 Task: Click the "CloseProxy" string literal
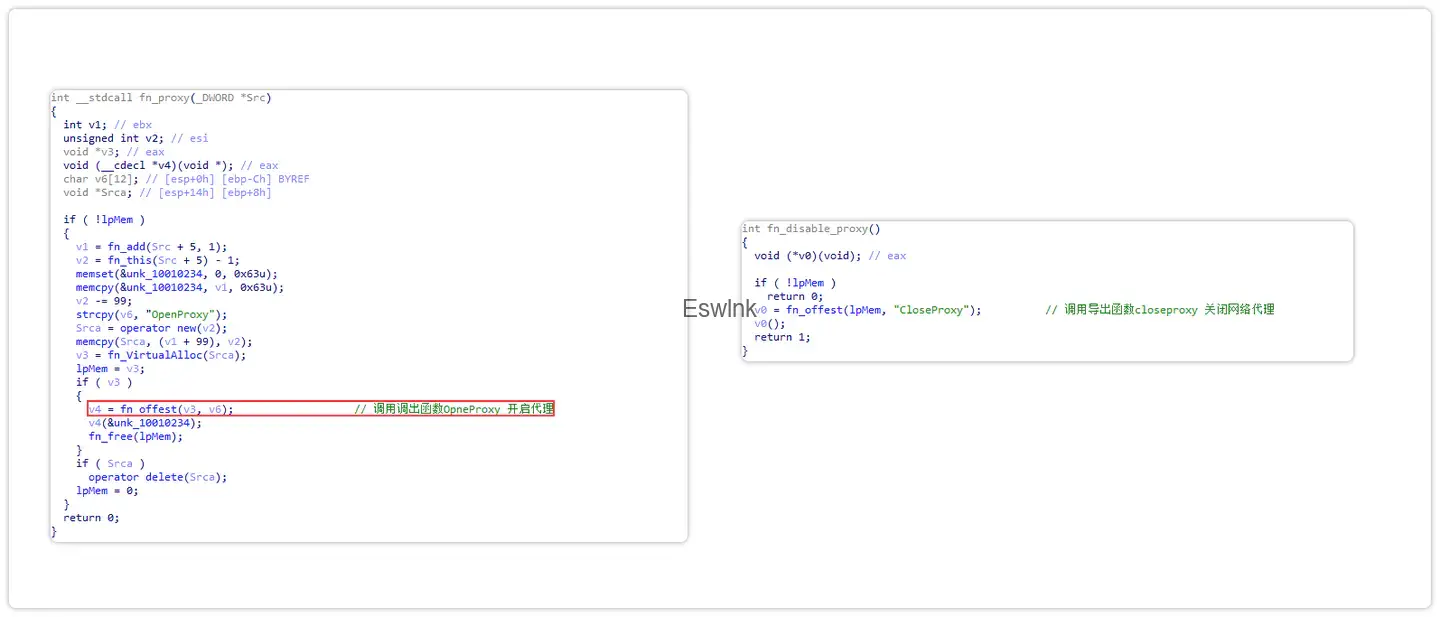point(932,310)
